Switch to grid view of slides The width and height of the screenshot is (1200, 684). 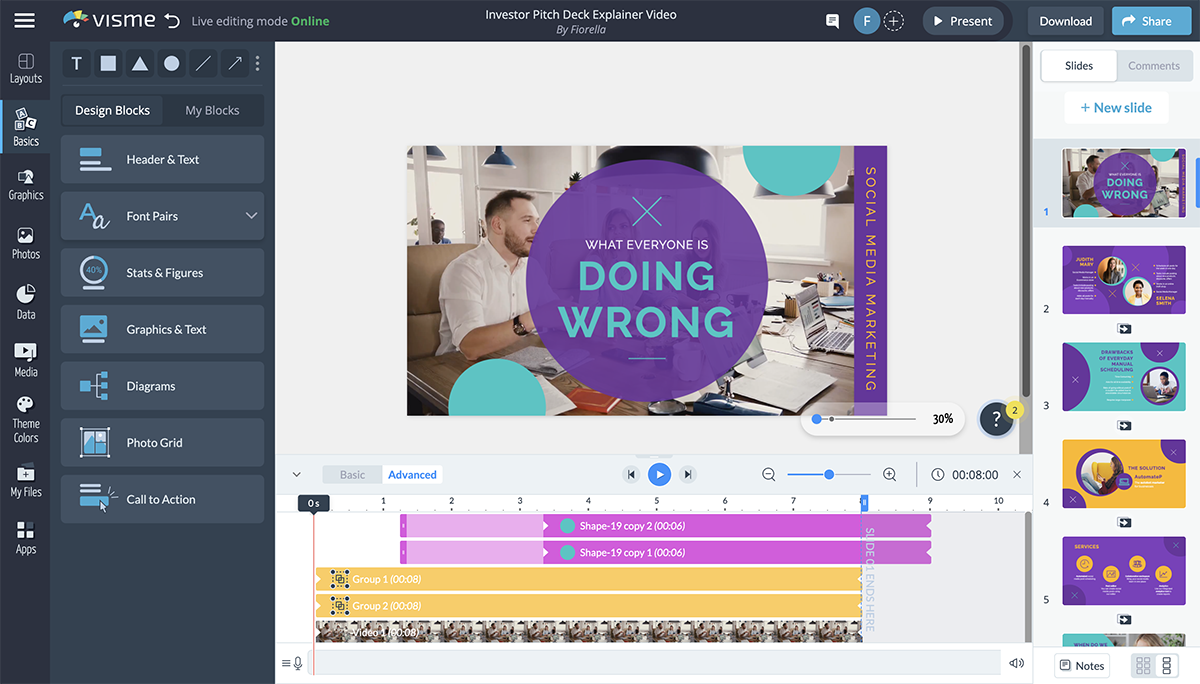1143,666
